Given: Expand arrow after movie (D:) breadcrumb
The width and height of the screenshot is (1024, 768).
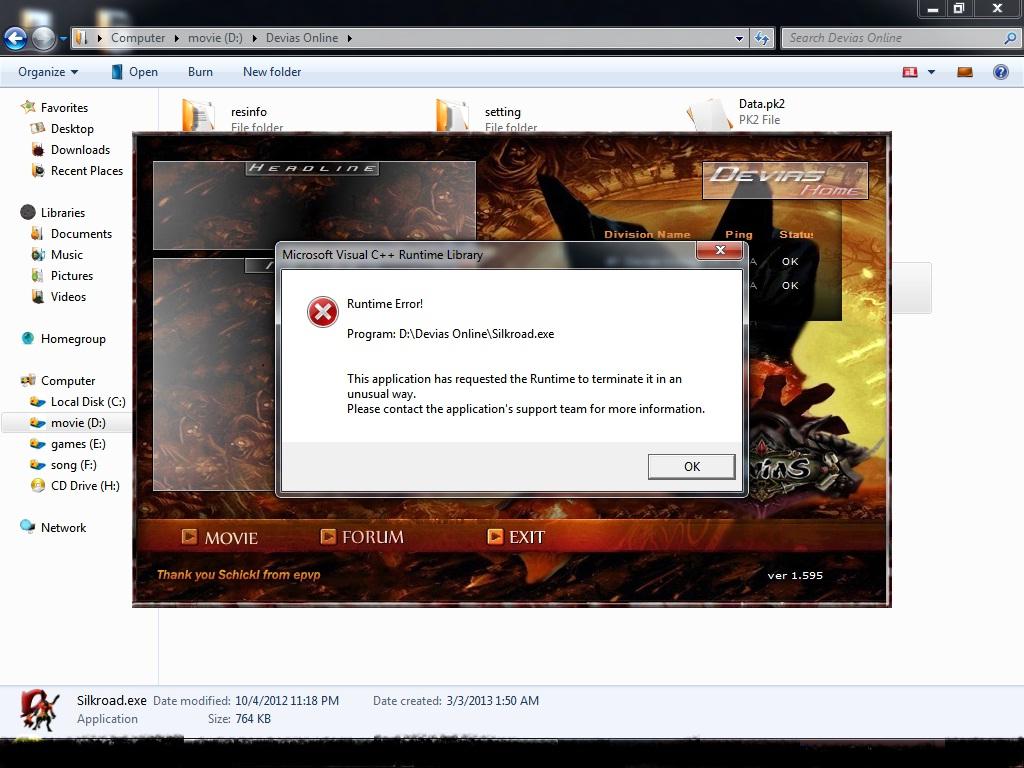Looking at the screenshot, I should tap(254, 38).
